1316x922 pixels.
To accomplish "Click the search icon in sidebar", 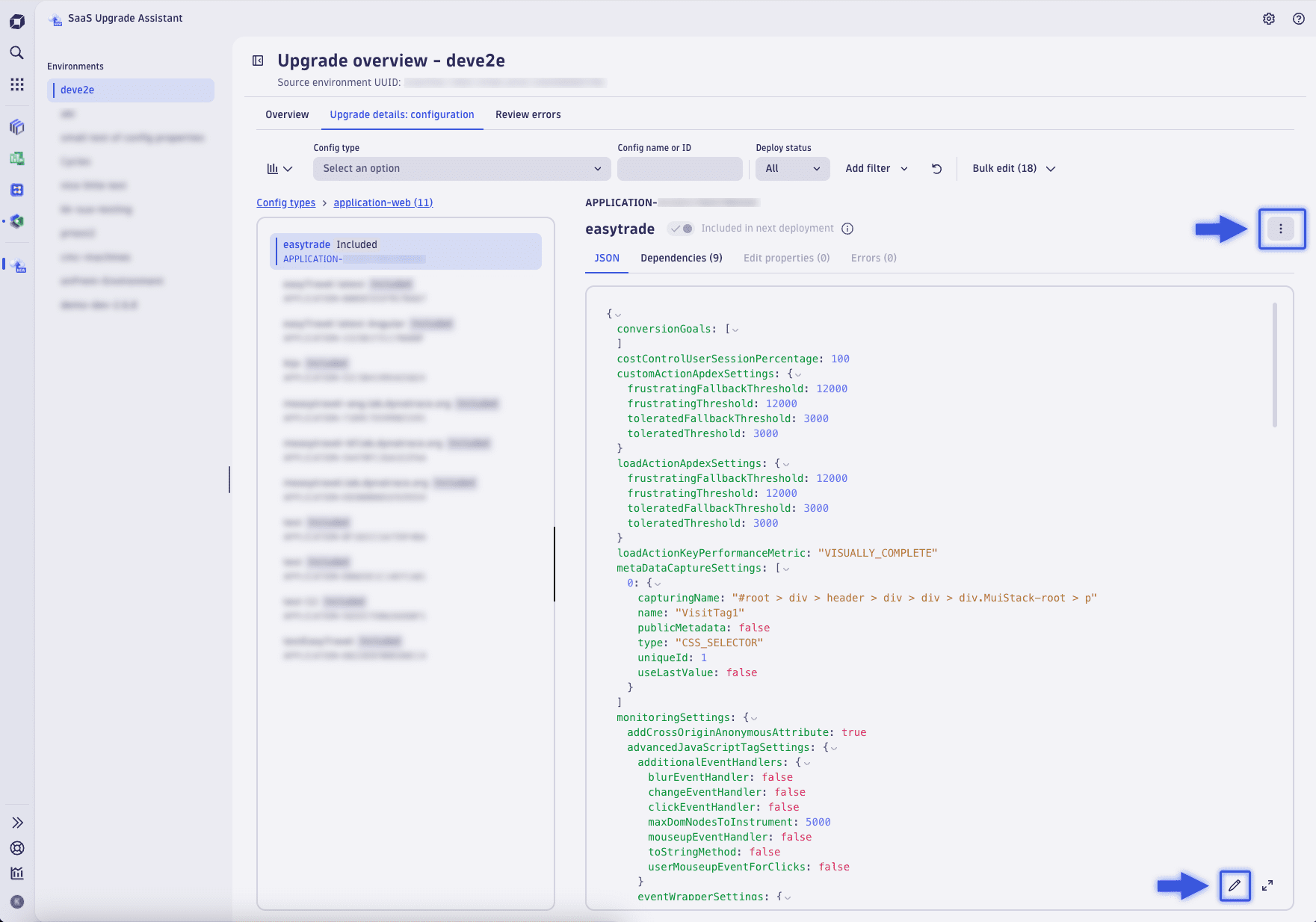I will pos(16,53).
